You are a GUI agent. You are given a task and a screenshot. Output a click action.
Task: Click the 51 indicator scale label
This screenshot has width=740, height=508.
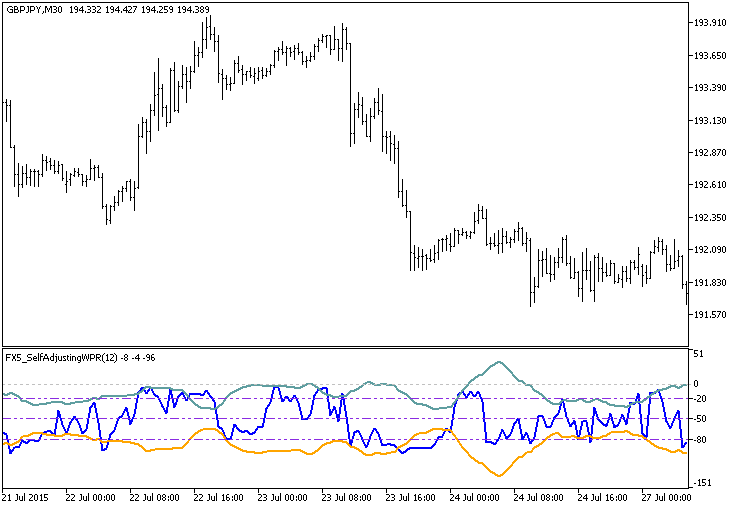700,354
